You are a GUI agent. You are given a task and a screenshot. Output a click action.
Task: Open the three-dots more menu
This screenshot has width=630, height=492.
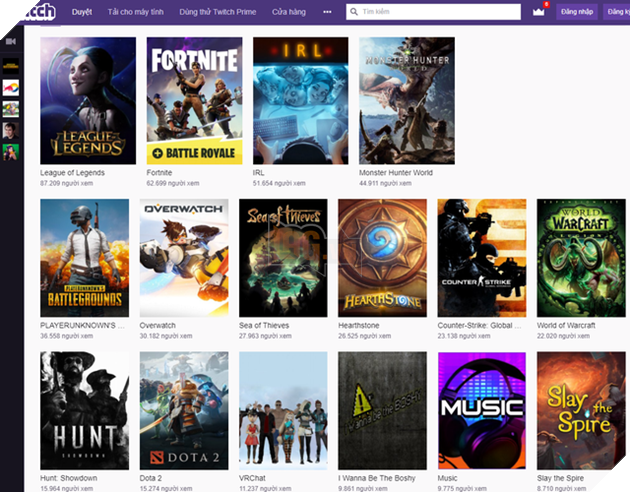pyautogui.click(x=327, y=12)
